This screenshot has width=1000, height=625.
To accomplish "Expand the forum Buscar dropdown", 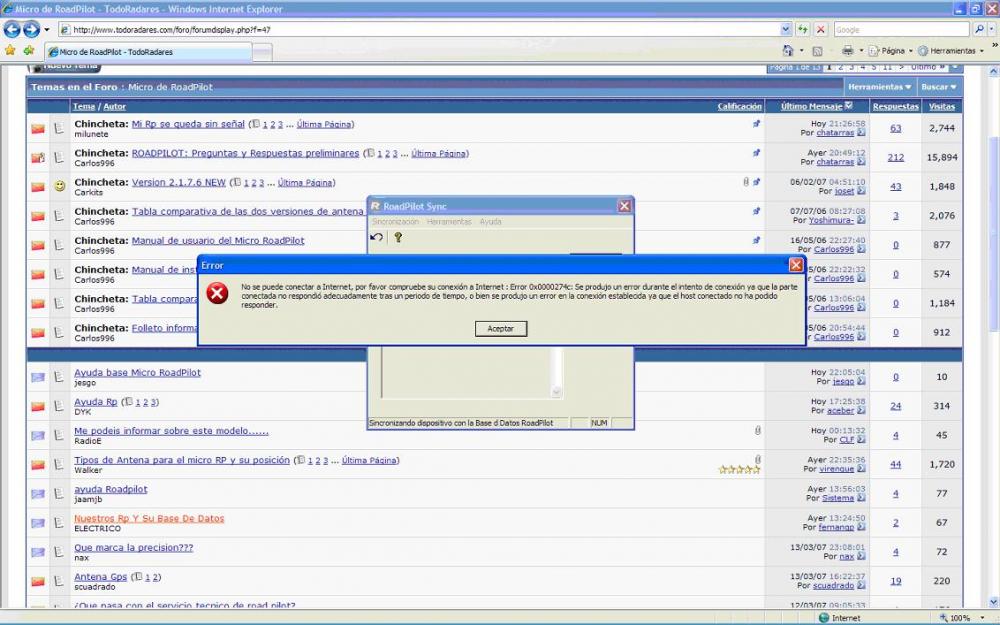I will (939, 87).
